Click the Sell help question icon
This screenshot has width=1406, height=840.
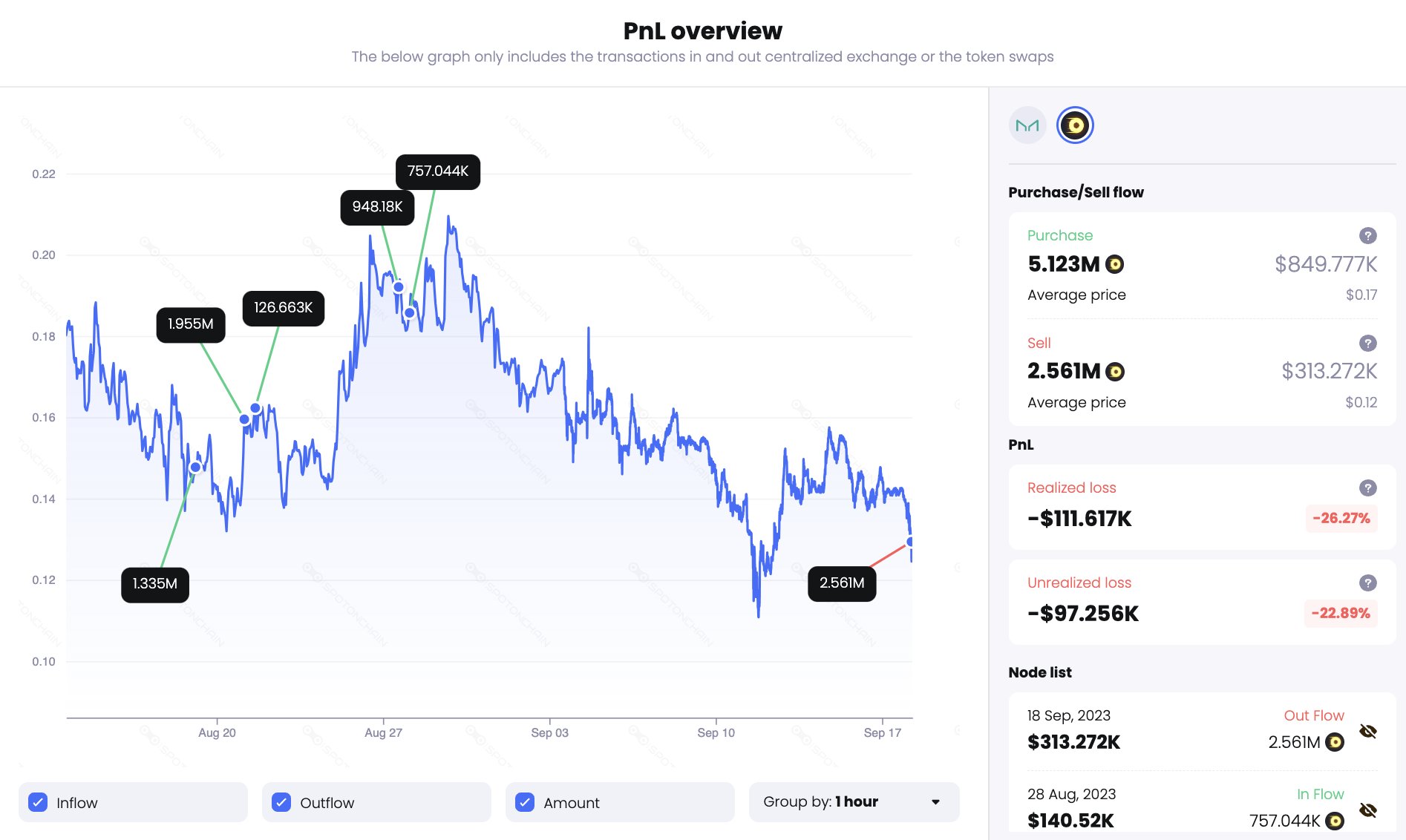pyautogui.click(x=1367, y=343)
